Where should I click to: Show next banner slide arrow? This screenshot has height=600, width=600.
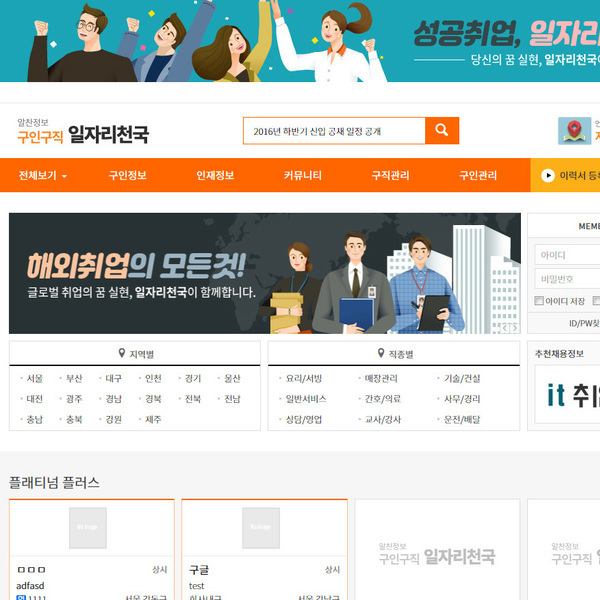tap(515, 328)
